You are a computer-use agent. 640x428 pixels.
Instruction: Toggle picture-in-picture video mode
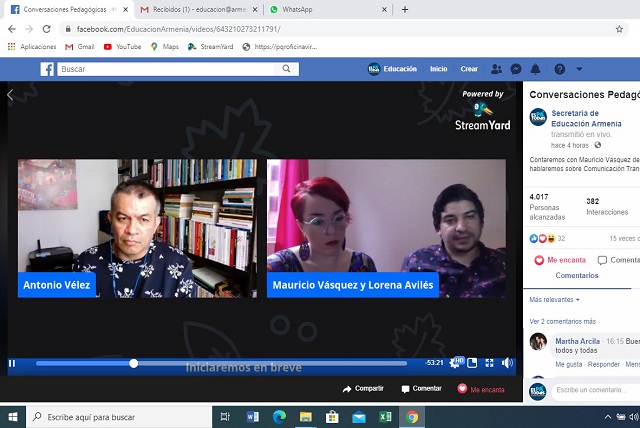pos(472,363)
